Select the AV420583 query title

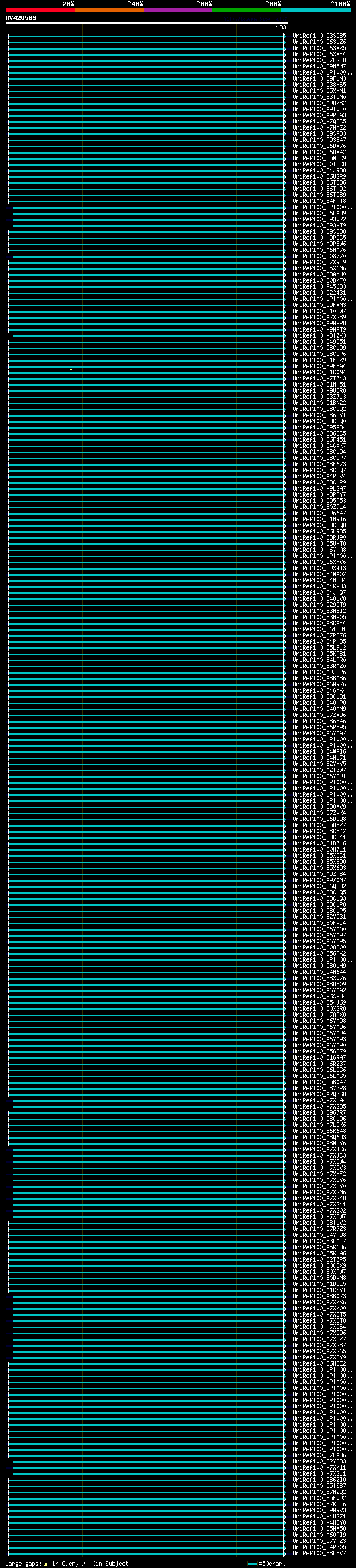pos(21,18)
